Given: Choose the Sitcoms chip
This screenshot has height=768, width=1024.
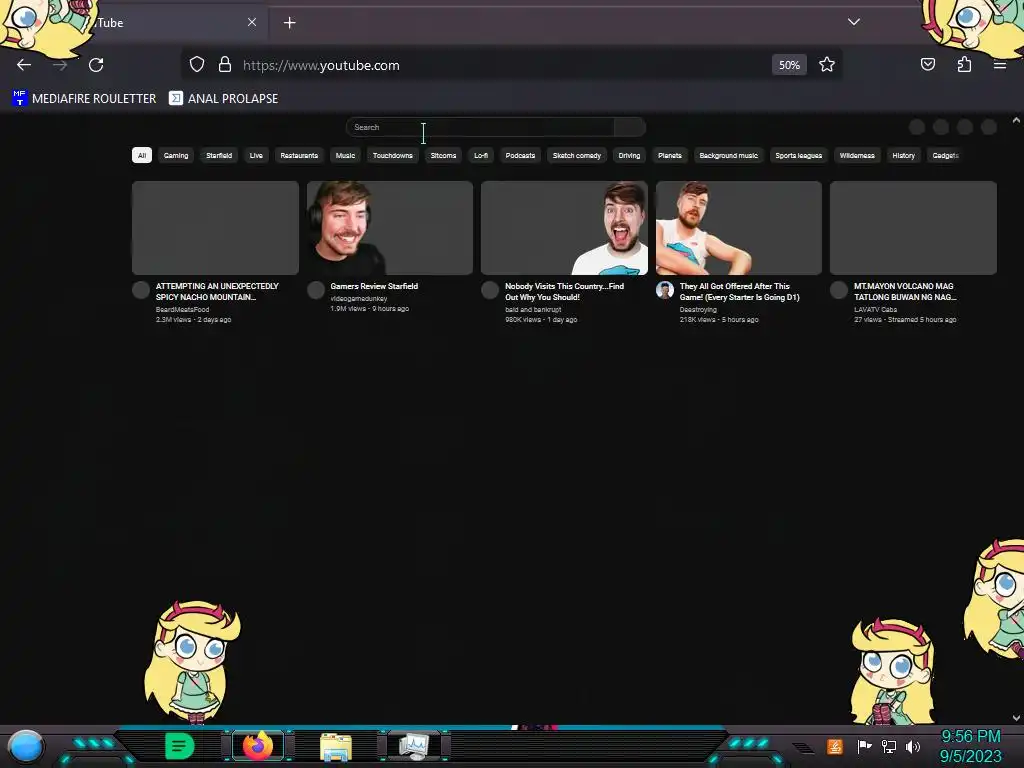Looking at the screenshot, I should [443, 155].
